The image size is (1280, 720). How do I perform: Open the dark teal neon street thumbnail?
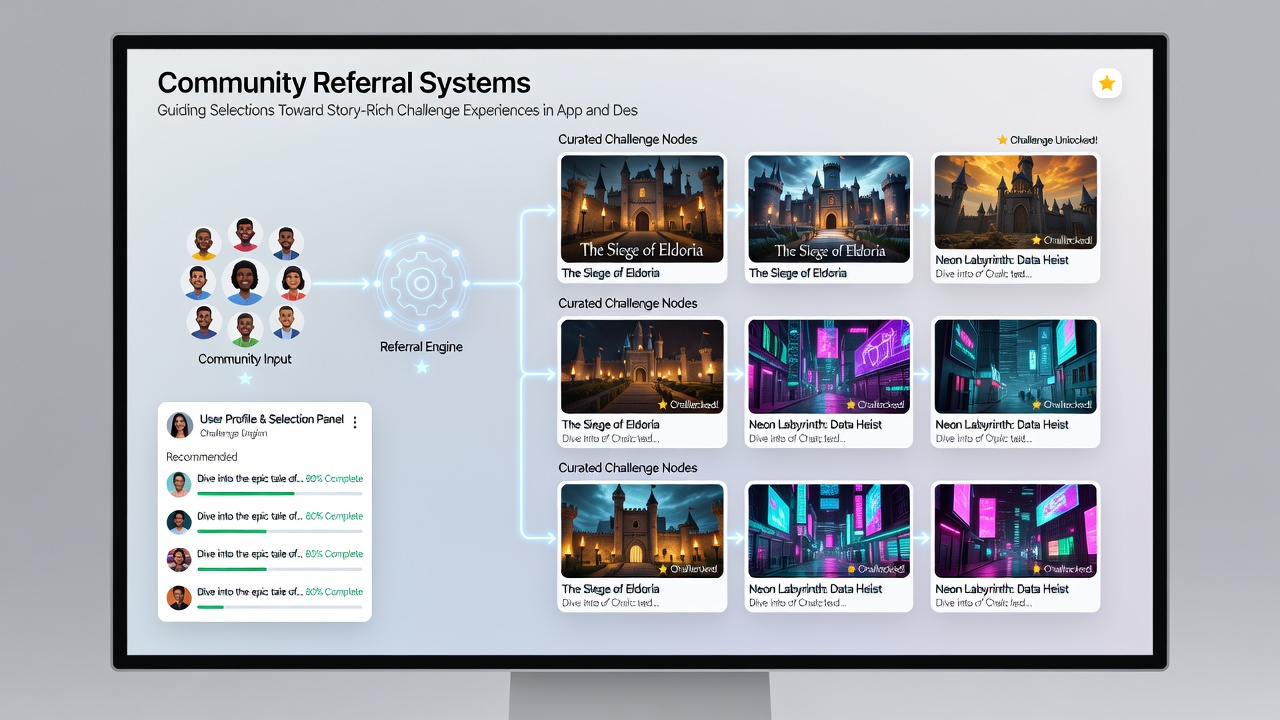tap(1015, 366)
